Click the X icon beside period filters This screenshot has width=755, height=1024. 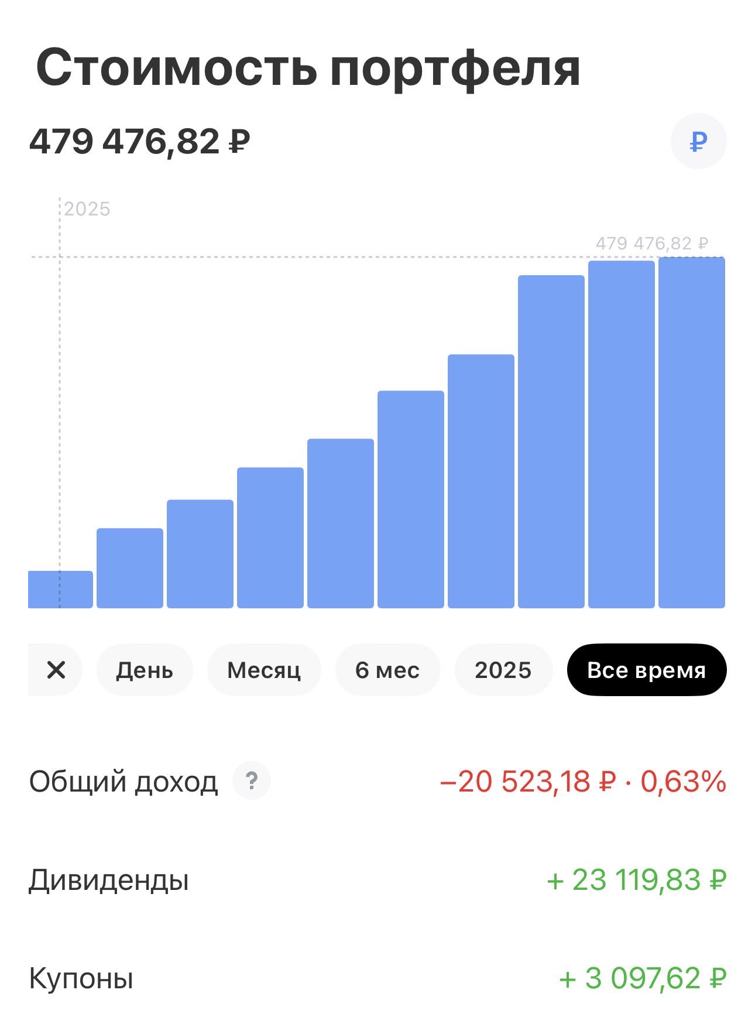(56, 670)
